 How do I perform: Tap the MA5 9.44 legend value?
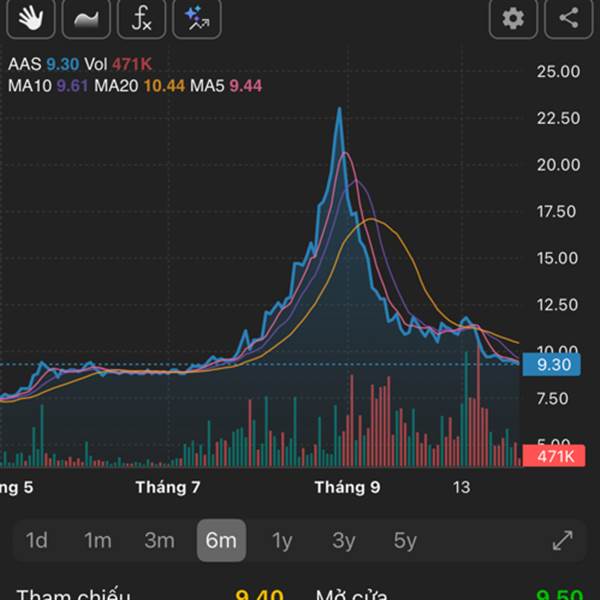[x=226, y=86]
